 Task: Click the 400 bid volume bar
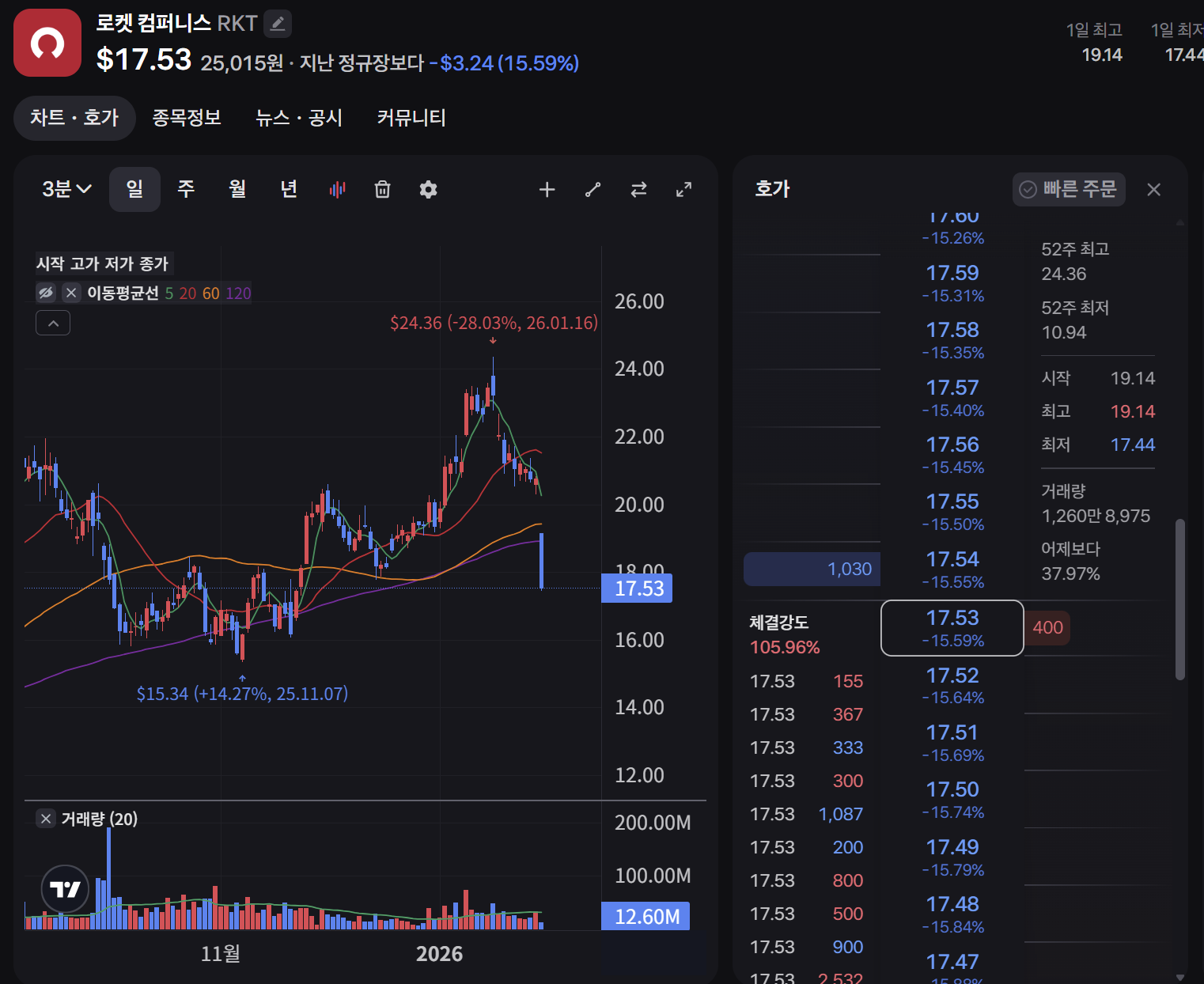click(x=1047, y=627)
